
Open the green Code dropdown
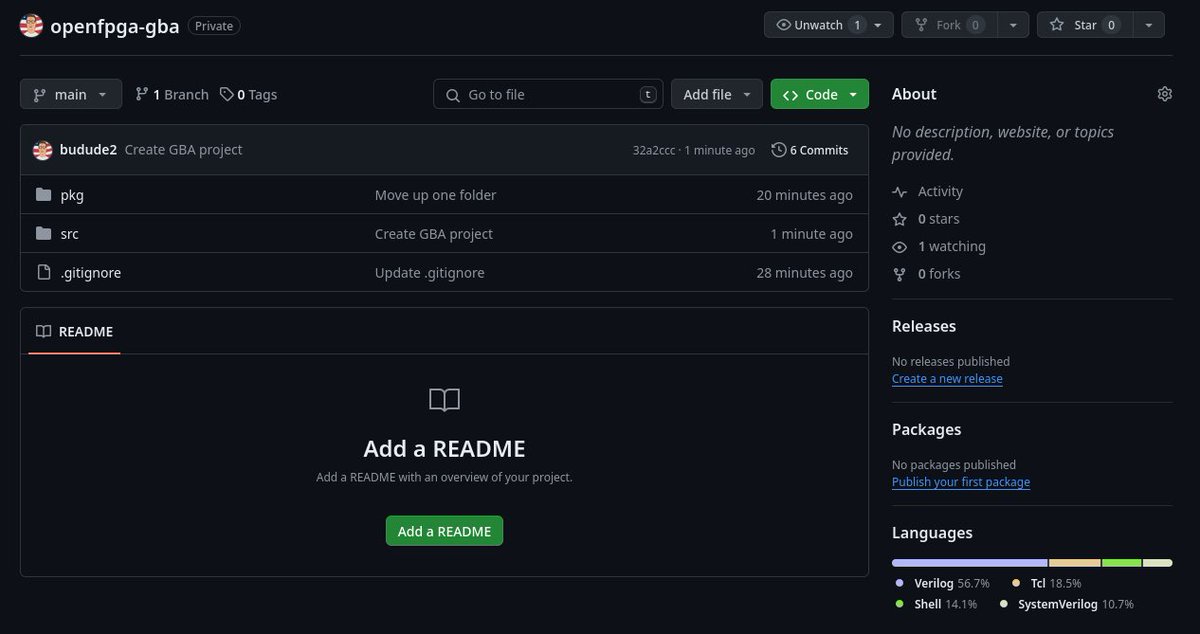coord(820,94)
